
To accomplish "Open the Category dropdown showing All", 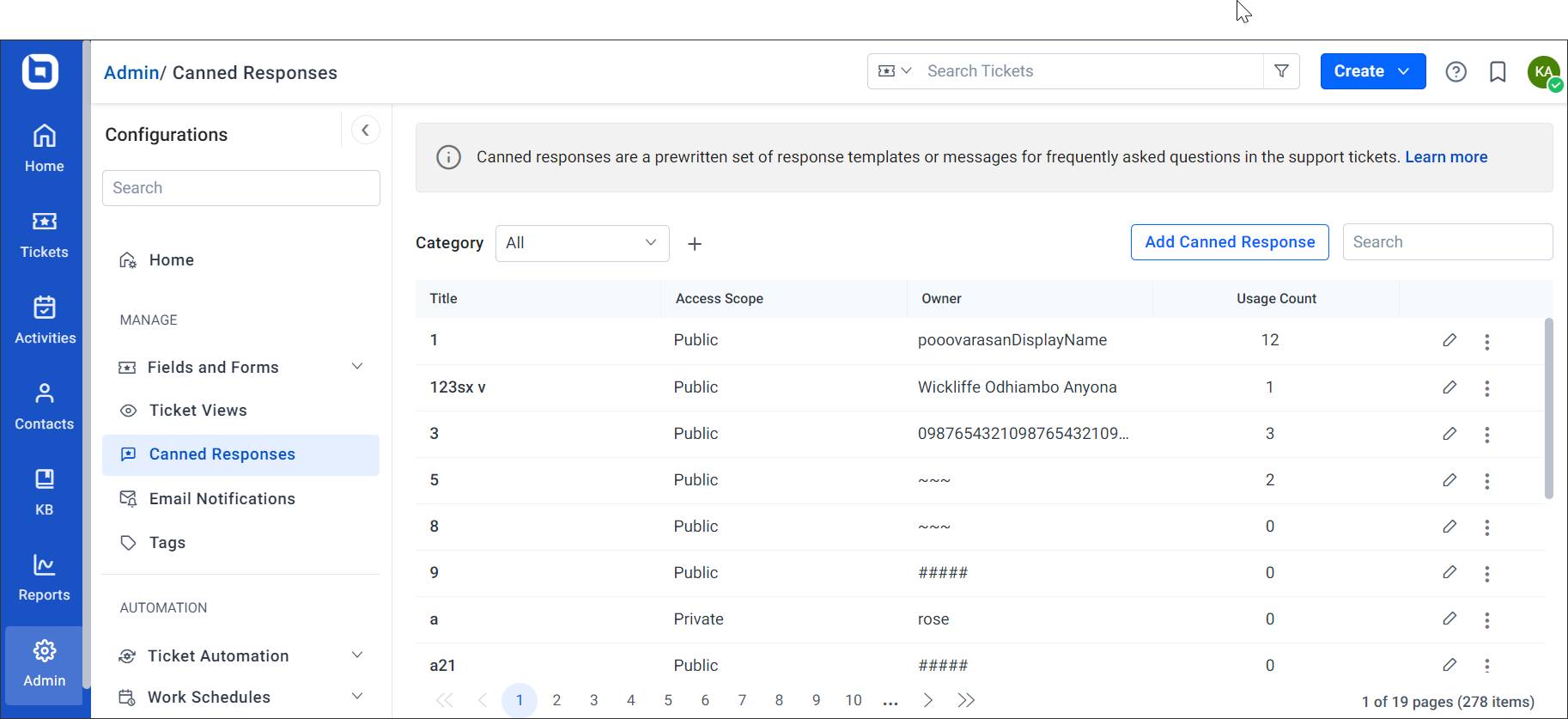I will pyautogui.click(x=582, y=243).
